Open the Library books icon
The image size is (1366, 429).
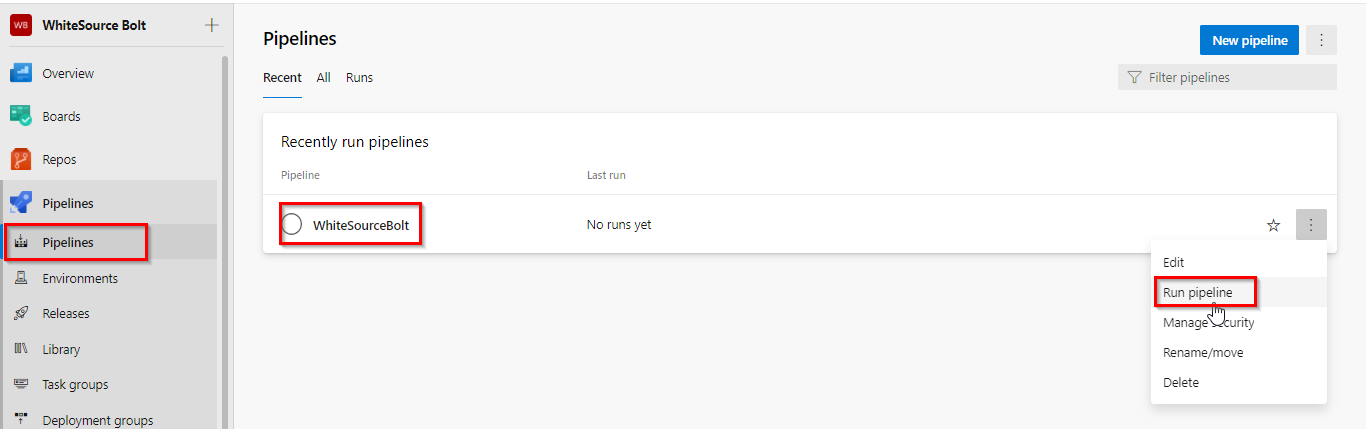pos(20,349)
